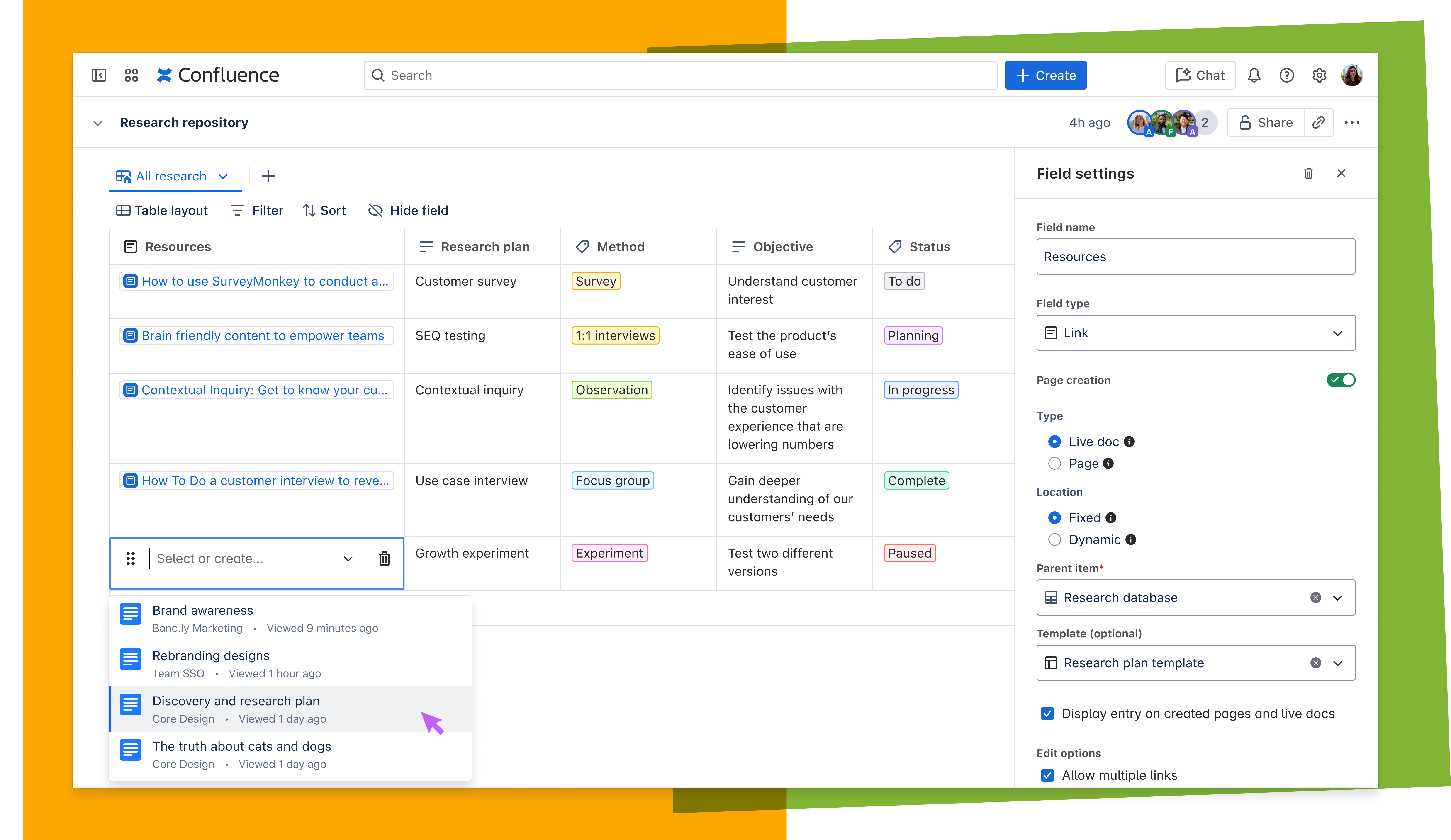1451x840 pixels.
Task: Open the Parent item Research database dropdown
Action: coord(1337,598)
